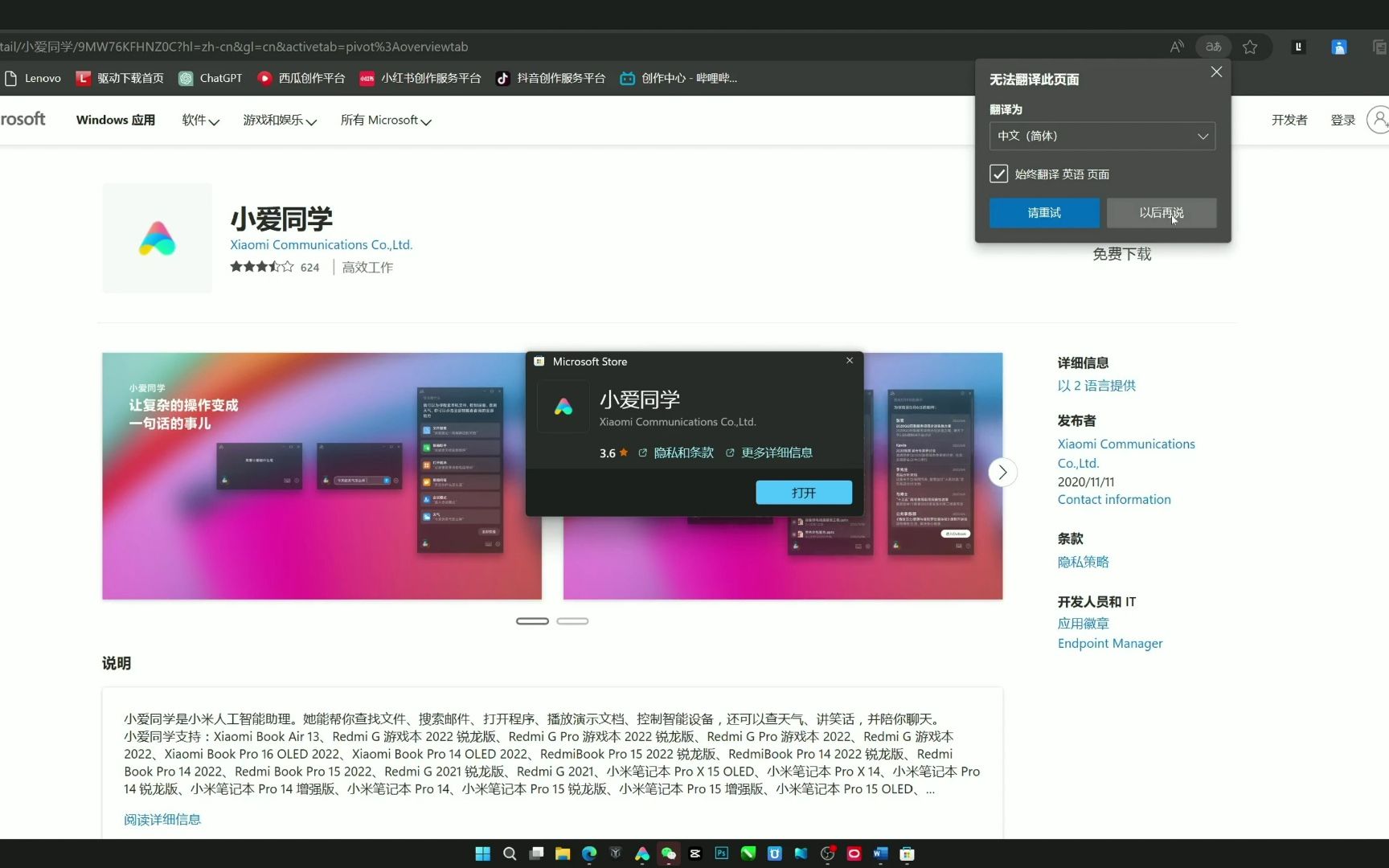Add page to favorites with star icon
1389x868 pixels.
(1250, 47)
